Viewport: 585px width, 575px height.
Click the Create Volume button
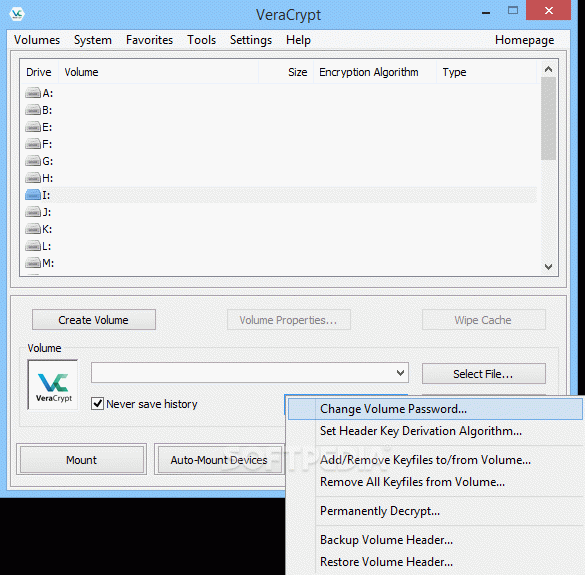click(94, 320)
